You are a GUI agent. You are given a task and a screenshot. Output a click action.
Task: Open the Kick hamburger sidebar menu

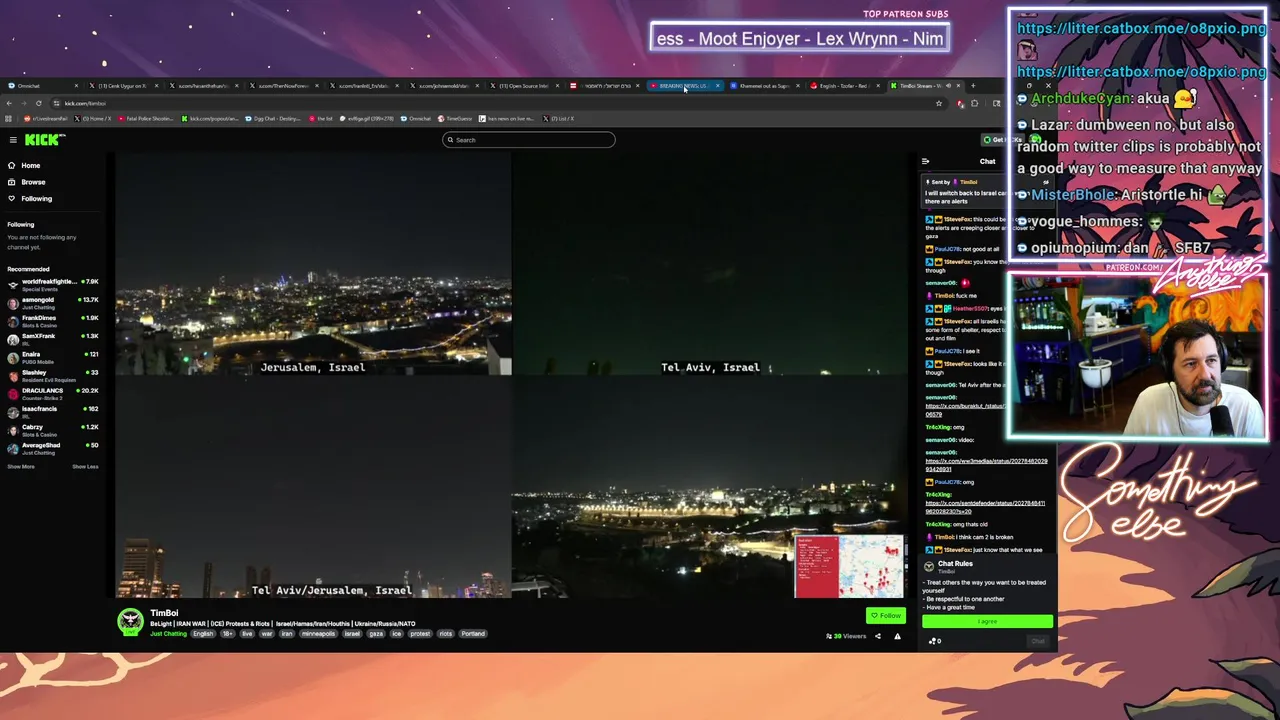(x=13, y=140)
